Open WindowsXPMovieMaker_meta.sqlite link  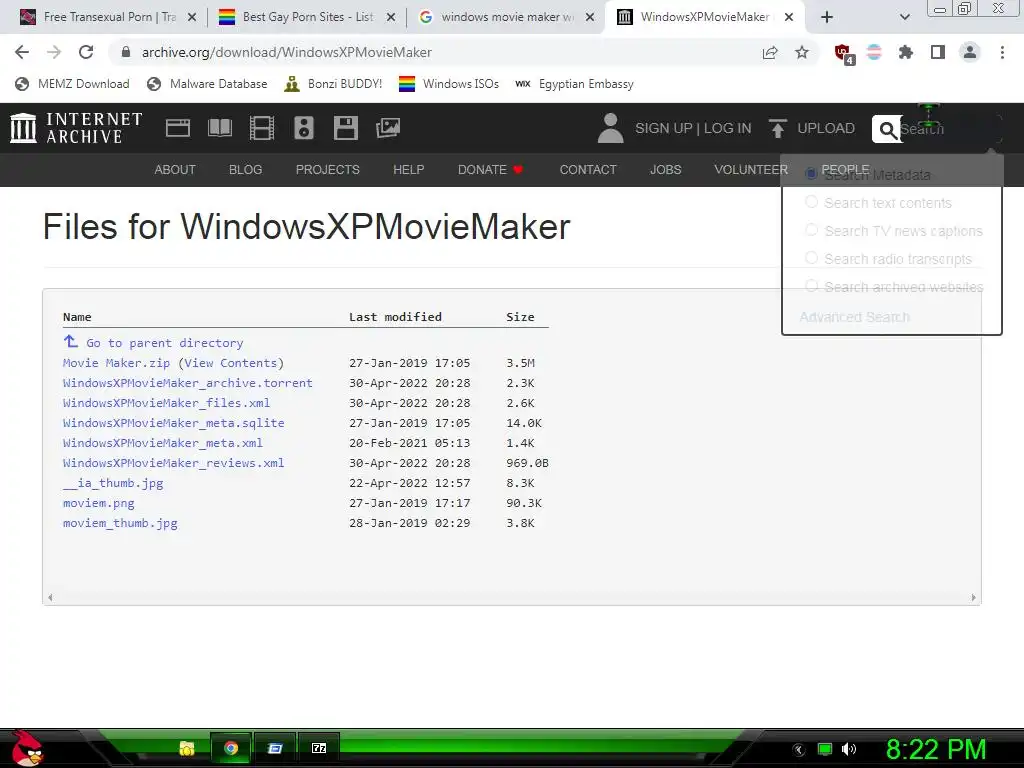click(174, 423)
